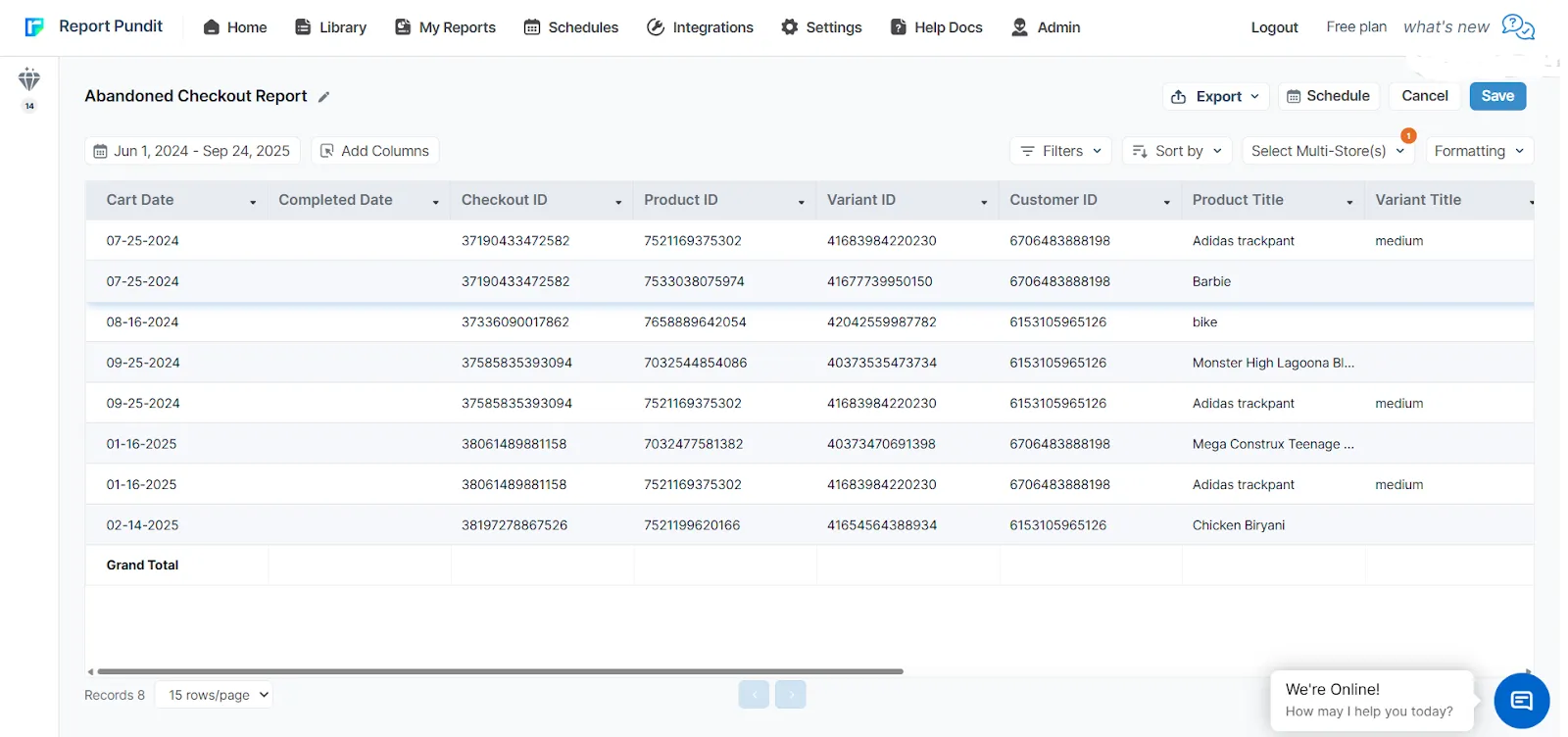This screenshot has width=1568, height=737.
Task: Click the what's new link
Action: (1446, 26)
